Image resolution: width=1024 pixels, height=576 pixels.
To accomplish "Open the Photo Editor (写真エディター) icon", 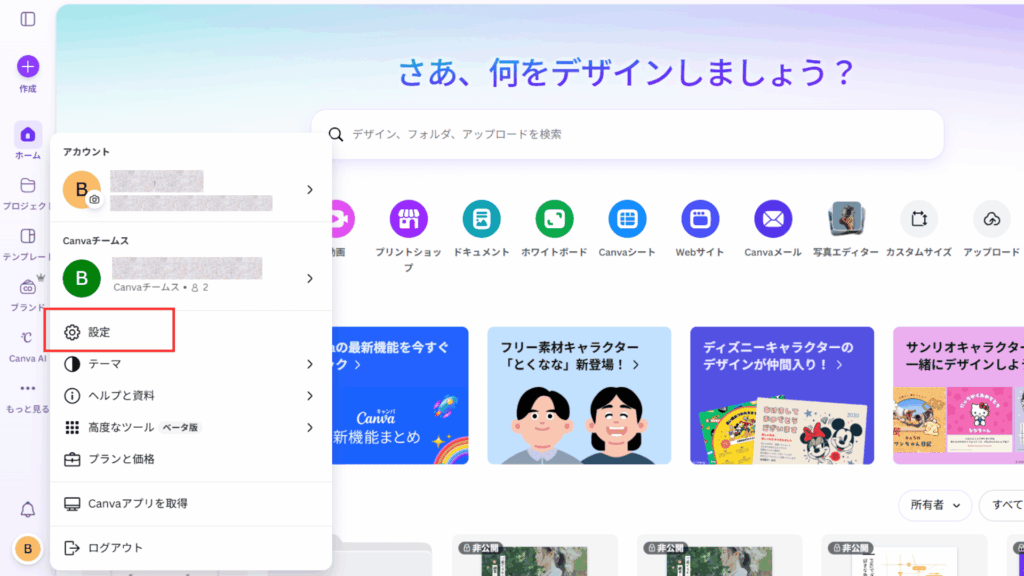I will coord(846,218).
